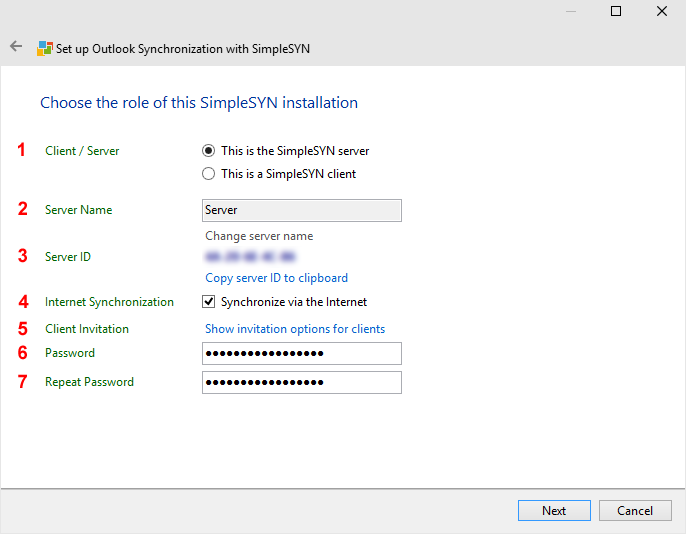Viewport: 686px width, 534px height.
Task: Choose 'This is a SimpleSYN client' option
Action: click(209, 174)
